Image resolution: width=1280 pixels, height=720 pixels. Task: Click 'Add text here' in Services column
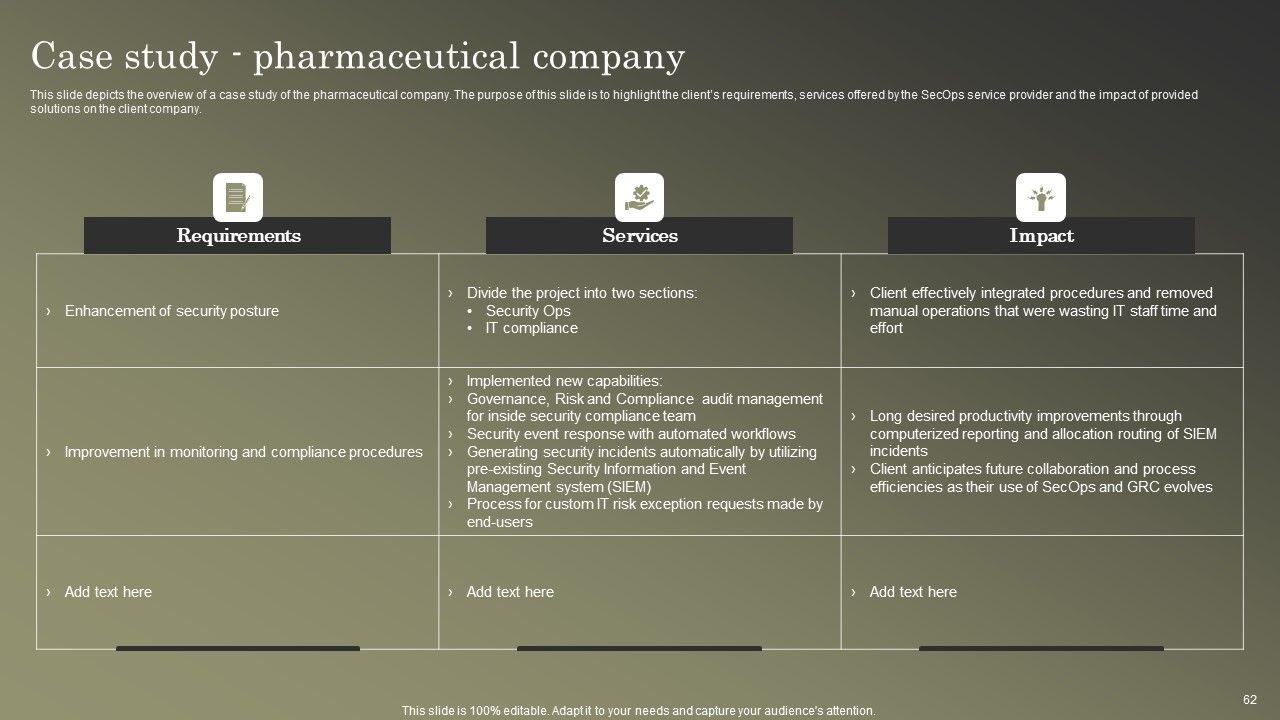510,592
